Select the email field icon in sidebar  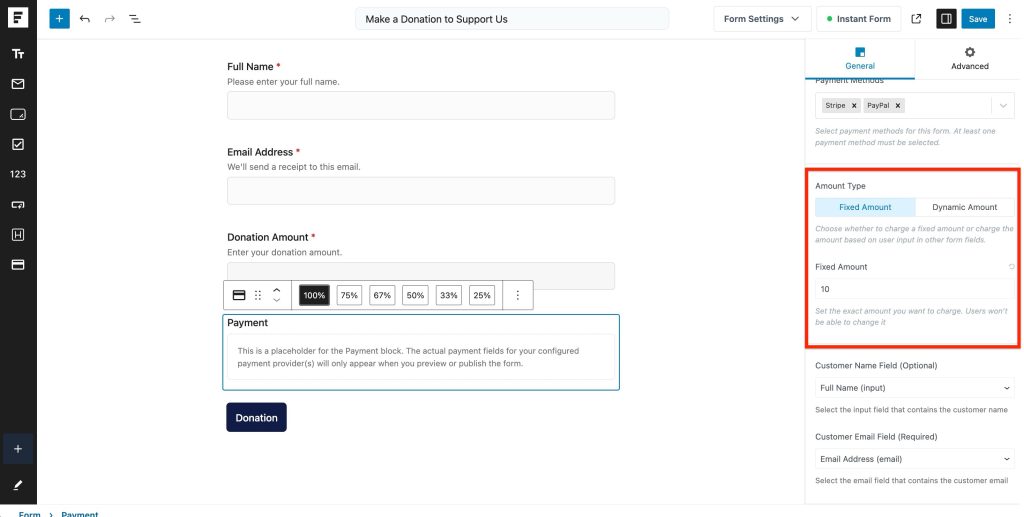pos(18,84)
